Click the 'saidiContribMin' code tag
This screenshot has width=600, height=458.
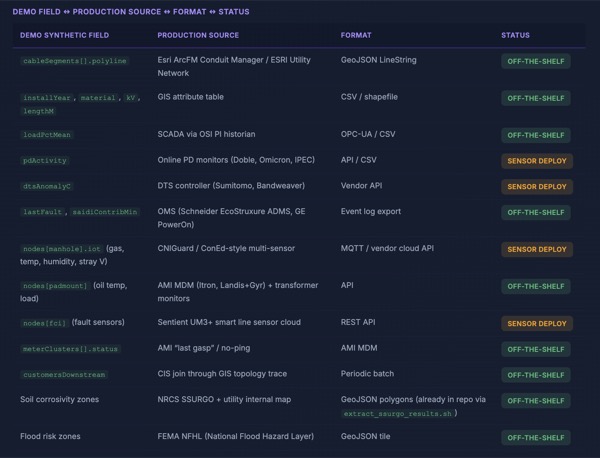[104, 212]
